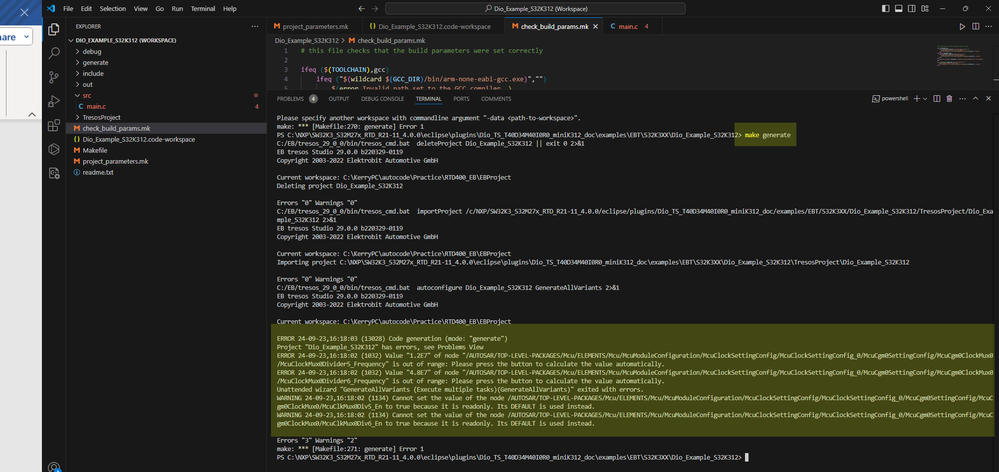The image size is (999, 472).
Task: Split the terminal
Action: [x=937, y=99]
